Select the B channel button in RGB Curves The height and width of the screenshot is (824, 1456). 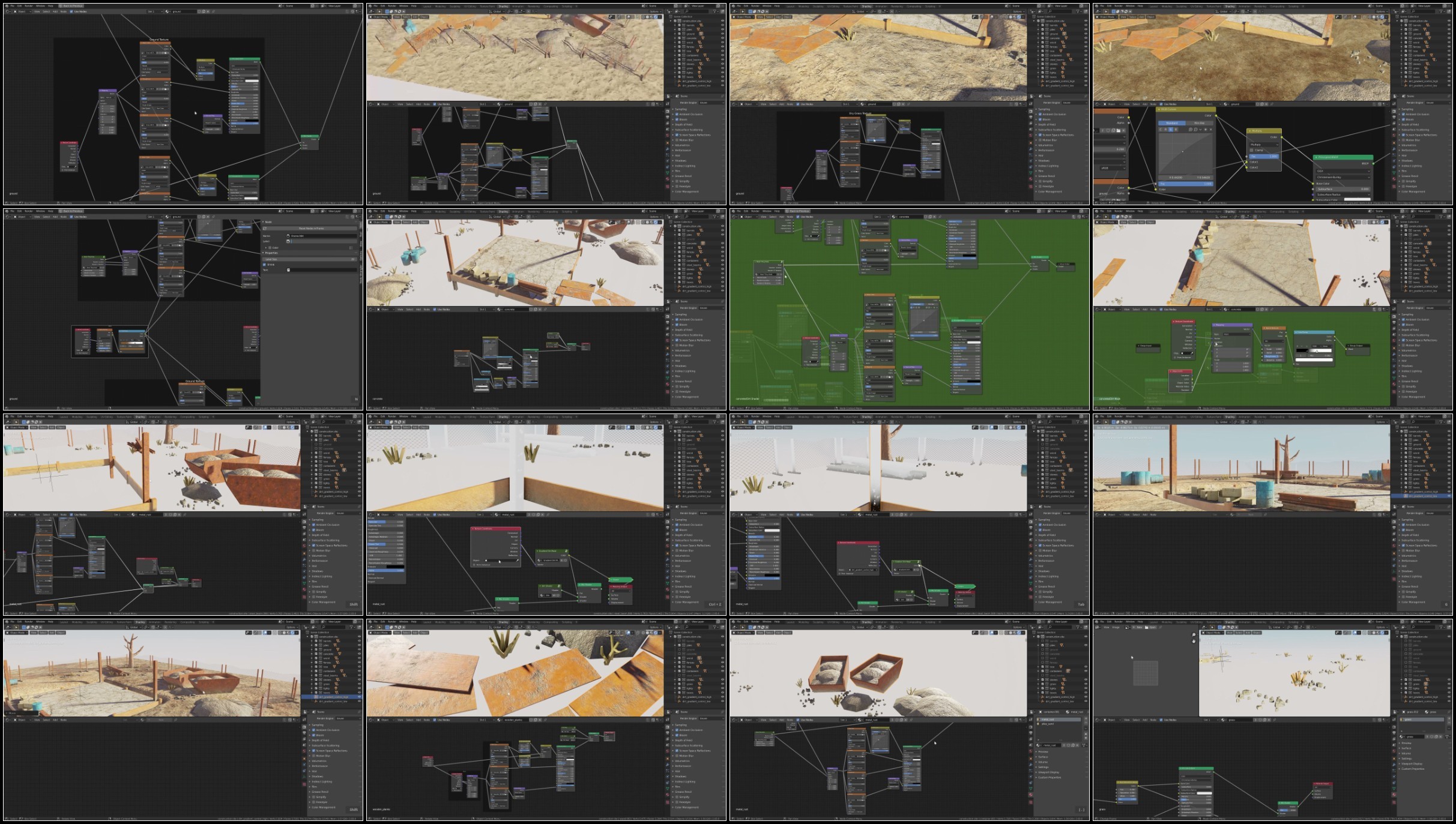(1176, 130)
